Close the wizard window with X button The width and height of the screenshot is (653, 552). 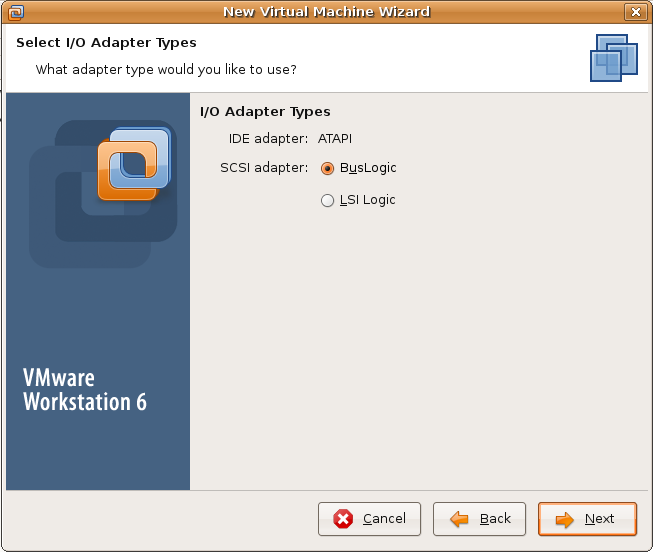[636, 12]
